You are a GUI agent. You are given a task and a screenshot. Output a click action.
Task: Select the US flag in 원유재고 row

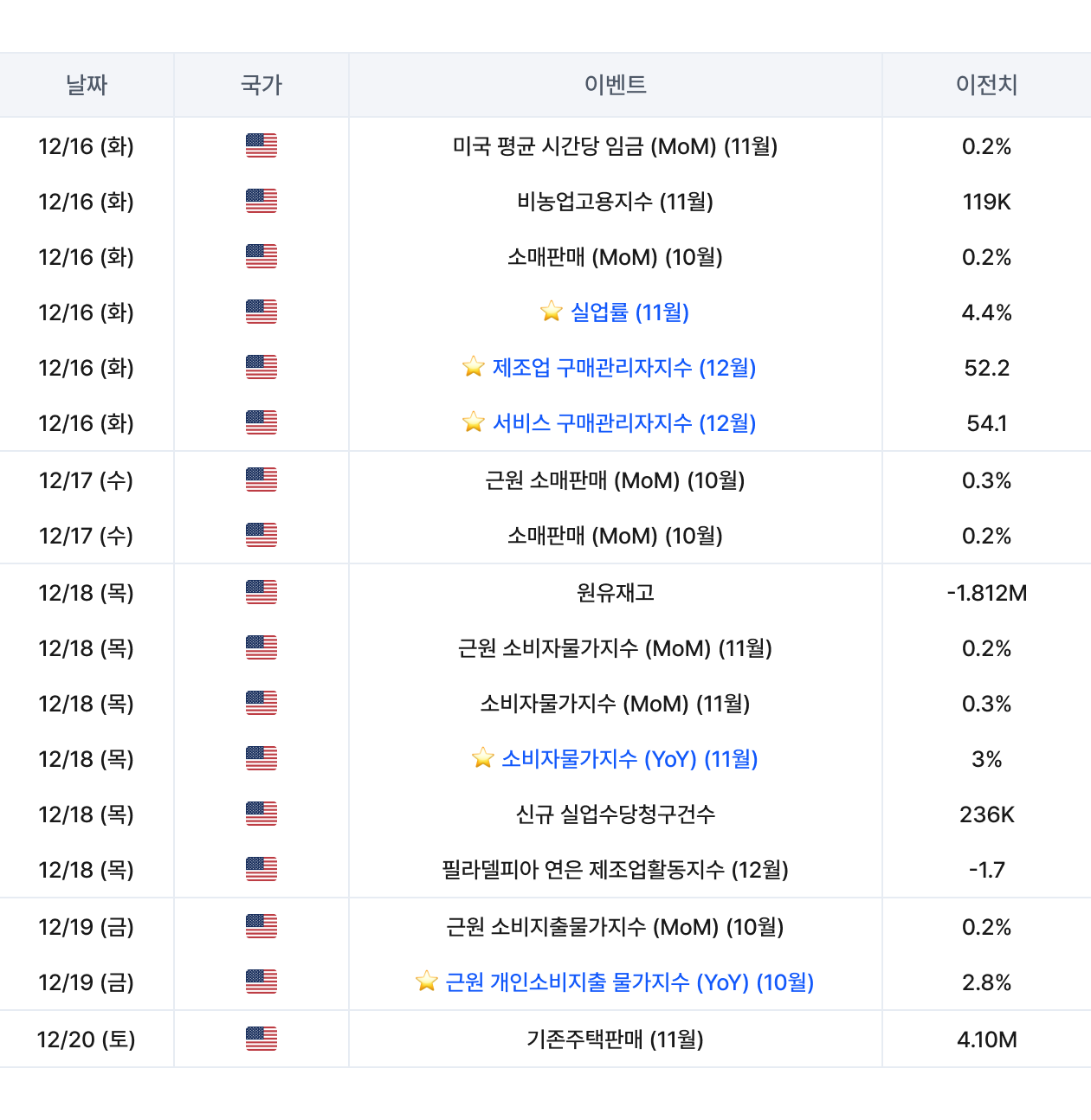(x=261, y=592)
